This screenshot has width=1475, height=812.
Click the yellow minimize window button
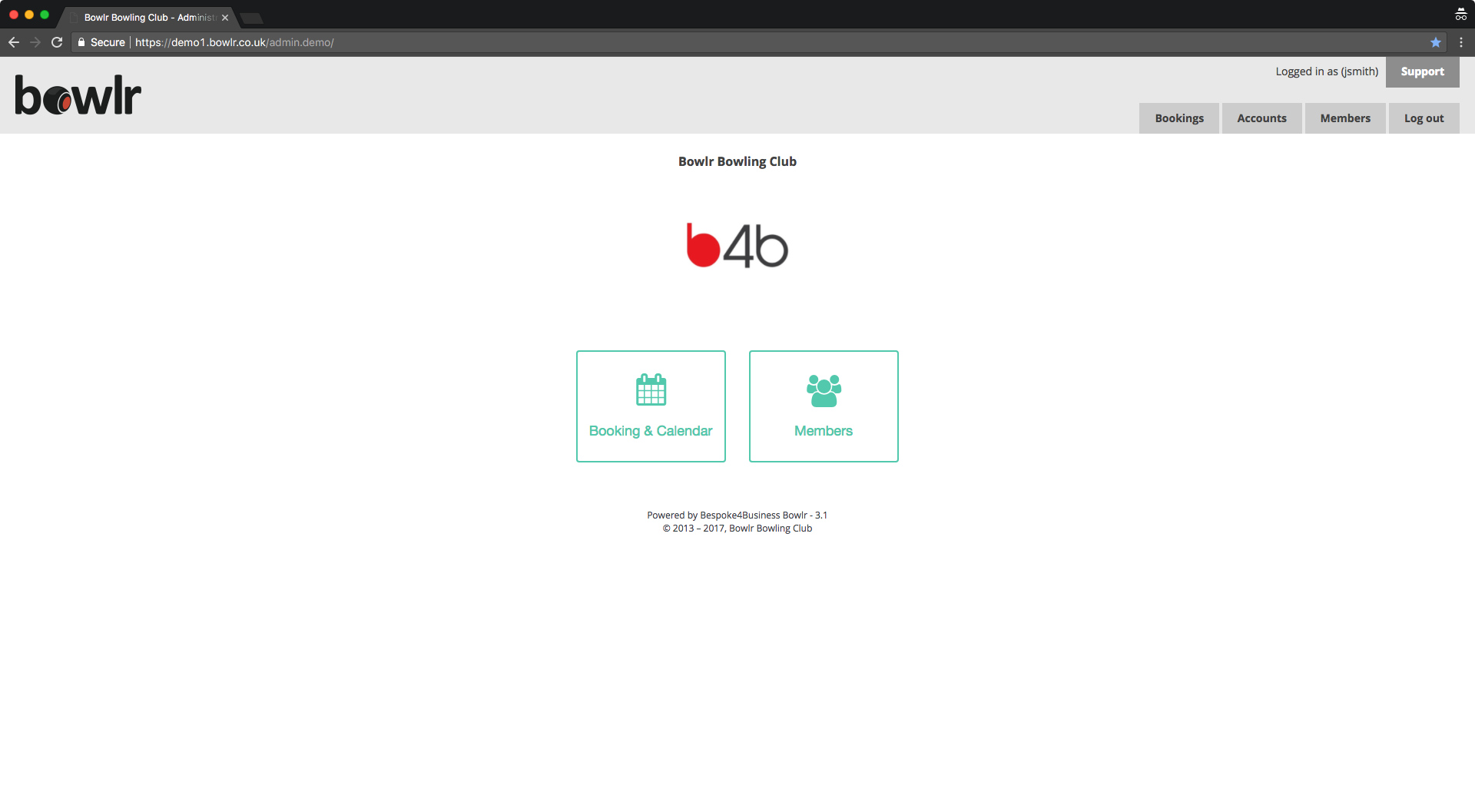pyautogui.click(x=29, y=15)
